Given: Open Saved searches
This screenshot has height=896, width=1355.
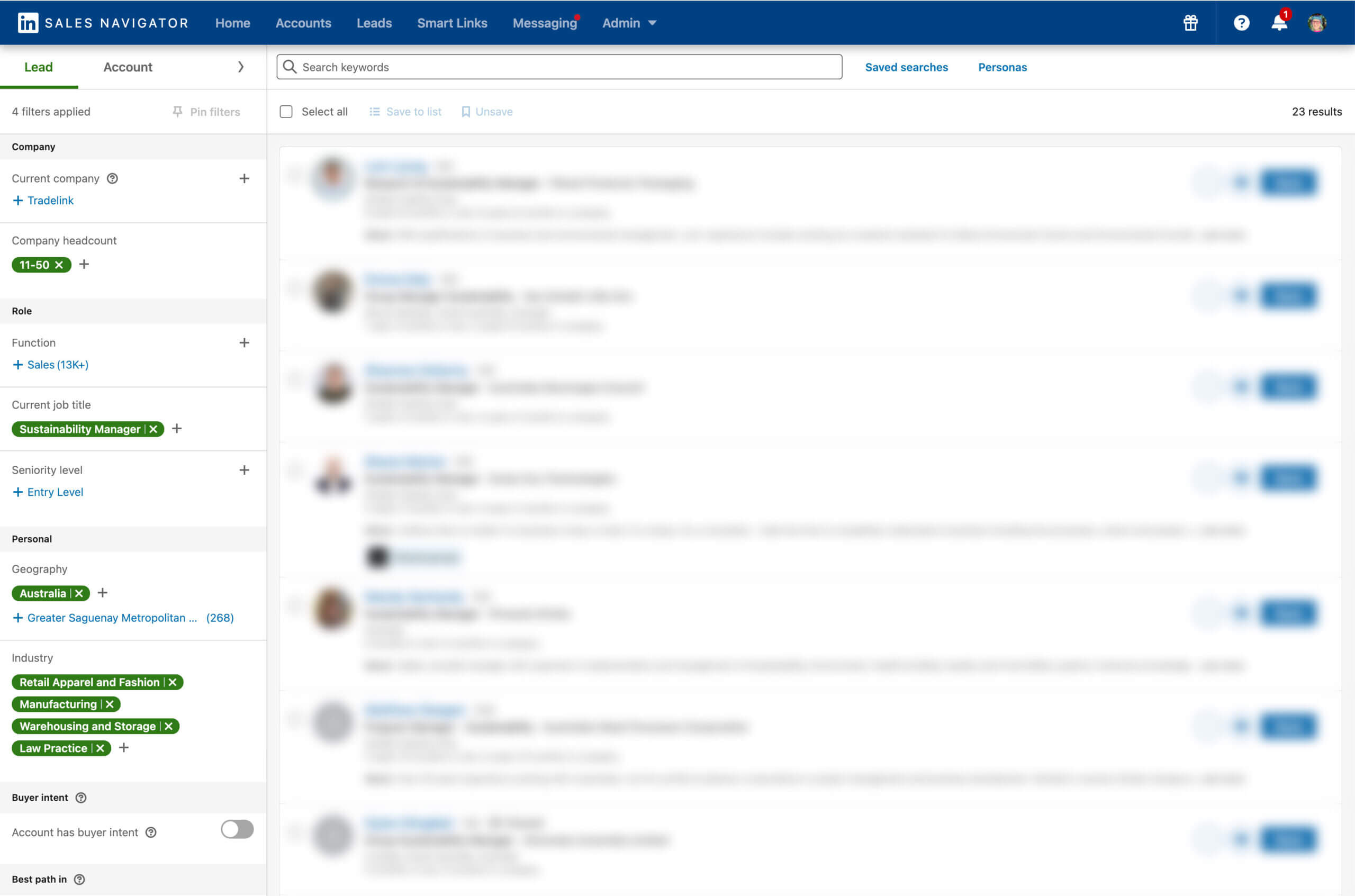Looking at the screenshot, I should [906, 67].
